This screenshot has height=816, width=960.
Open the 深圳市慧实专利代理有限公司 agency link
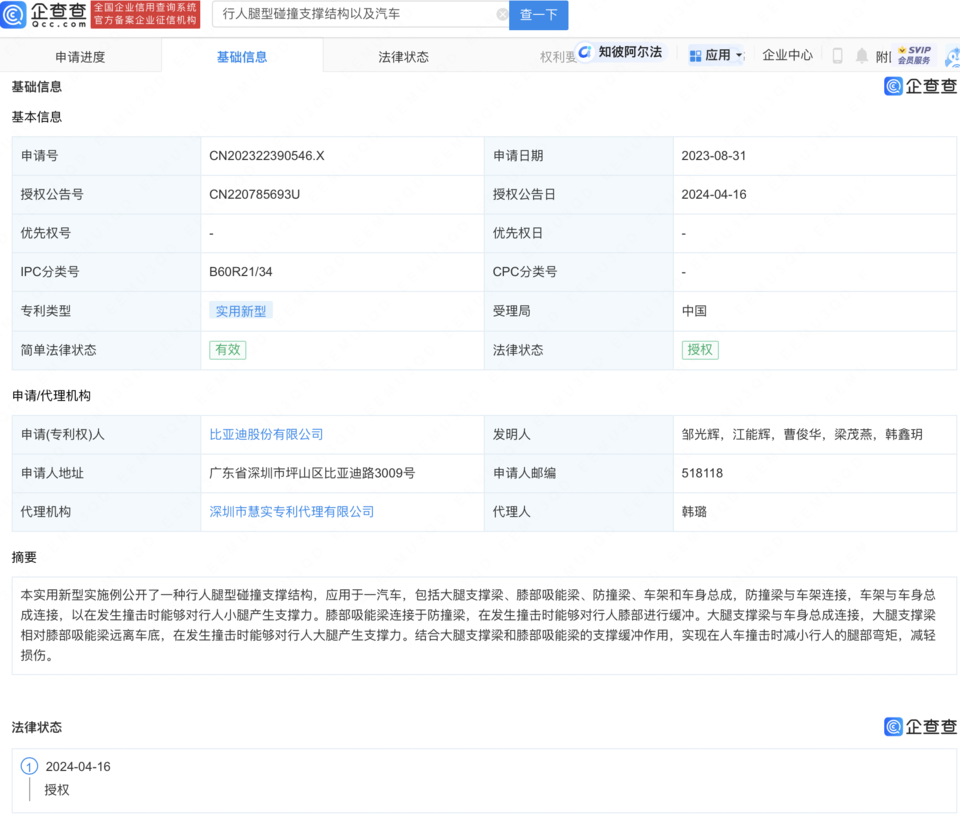(290, 512)
